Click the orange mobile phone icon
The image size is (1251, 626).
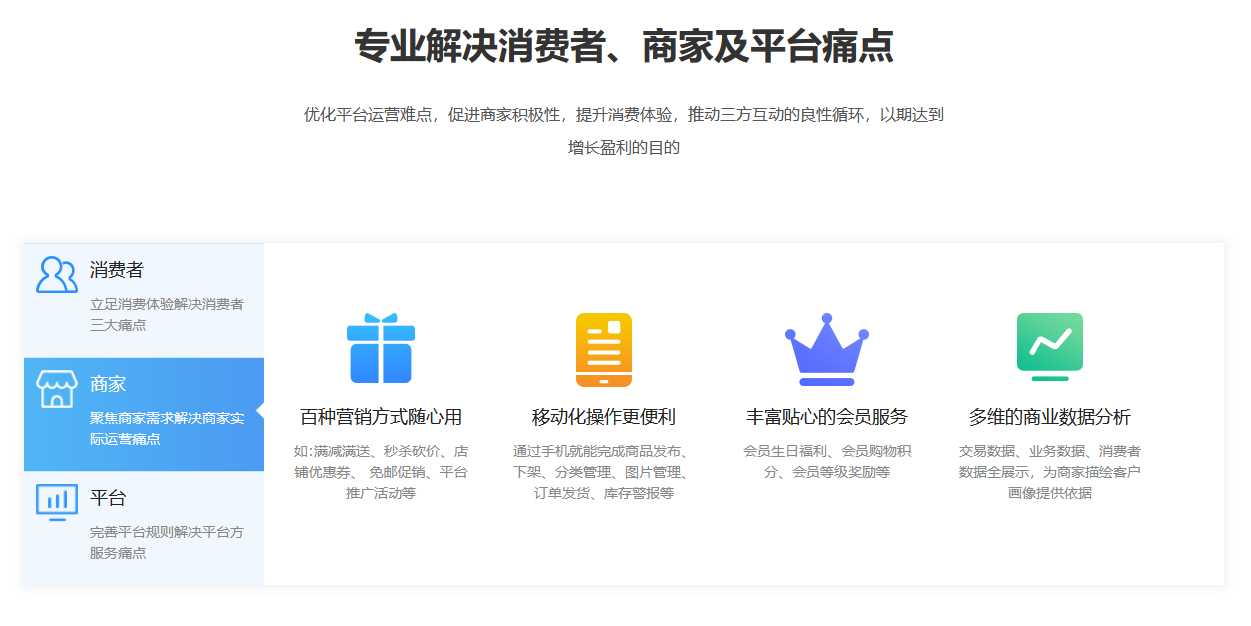(604, 350)
